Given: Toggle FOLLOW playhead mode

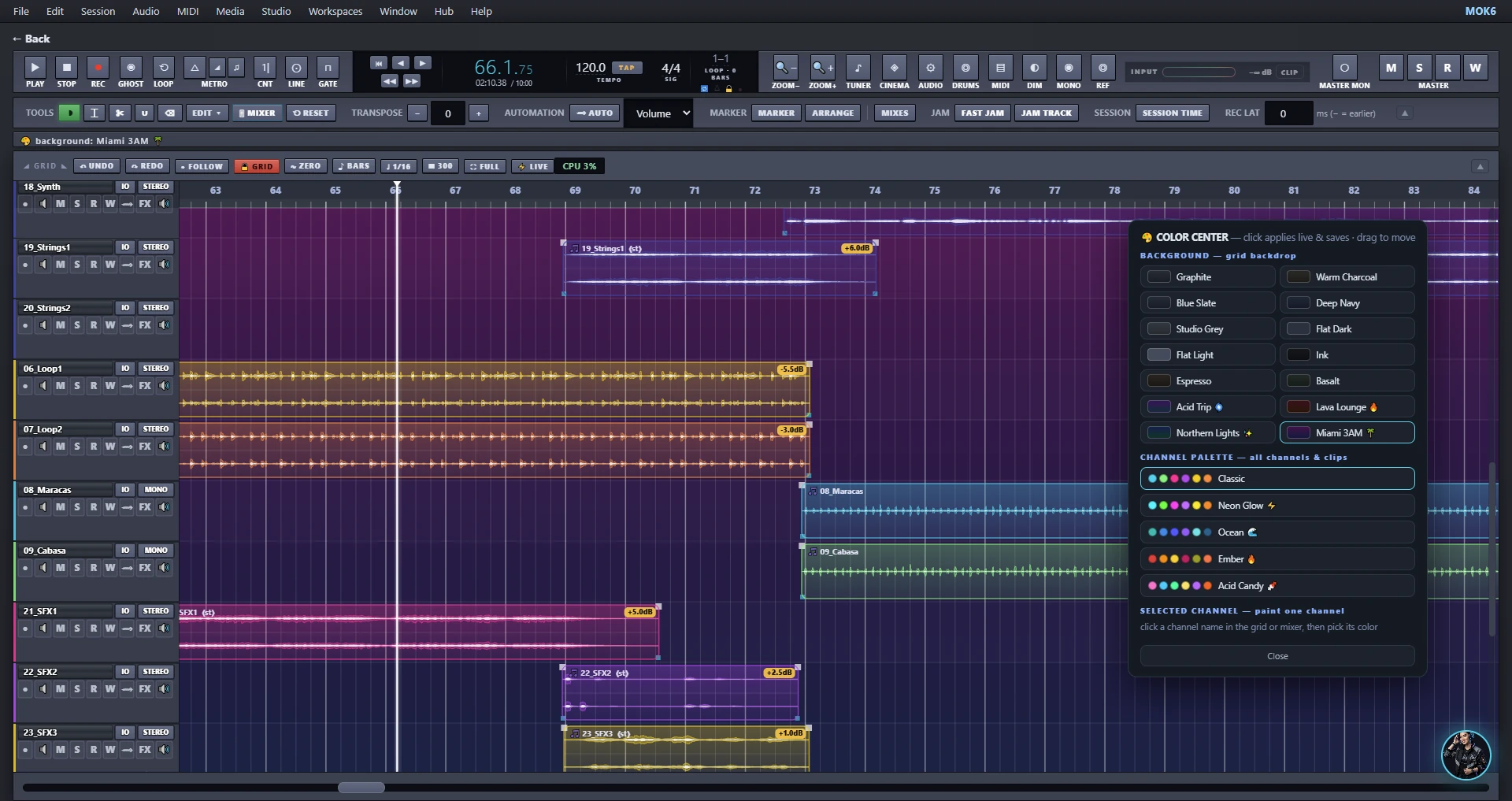Looking at the screenshot, I should [202, 166].
